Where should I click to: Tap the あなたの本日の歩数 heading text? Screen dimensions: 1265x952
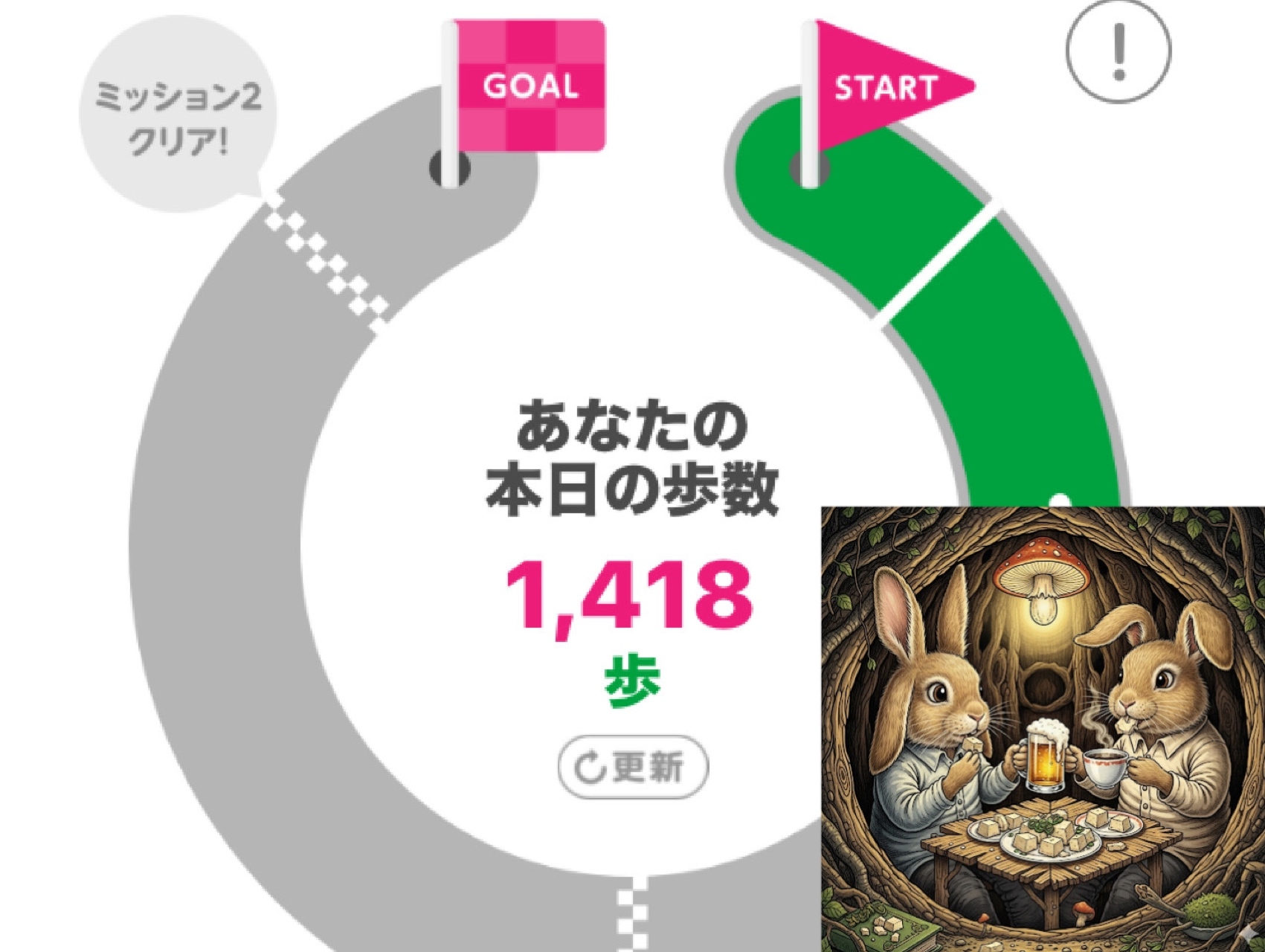pyautogui.click(x=631, y=458)
